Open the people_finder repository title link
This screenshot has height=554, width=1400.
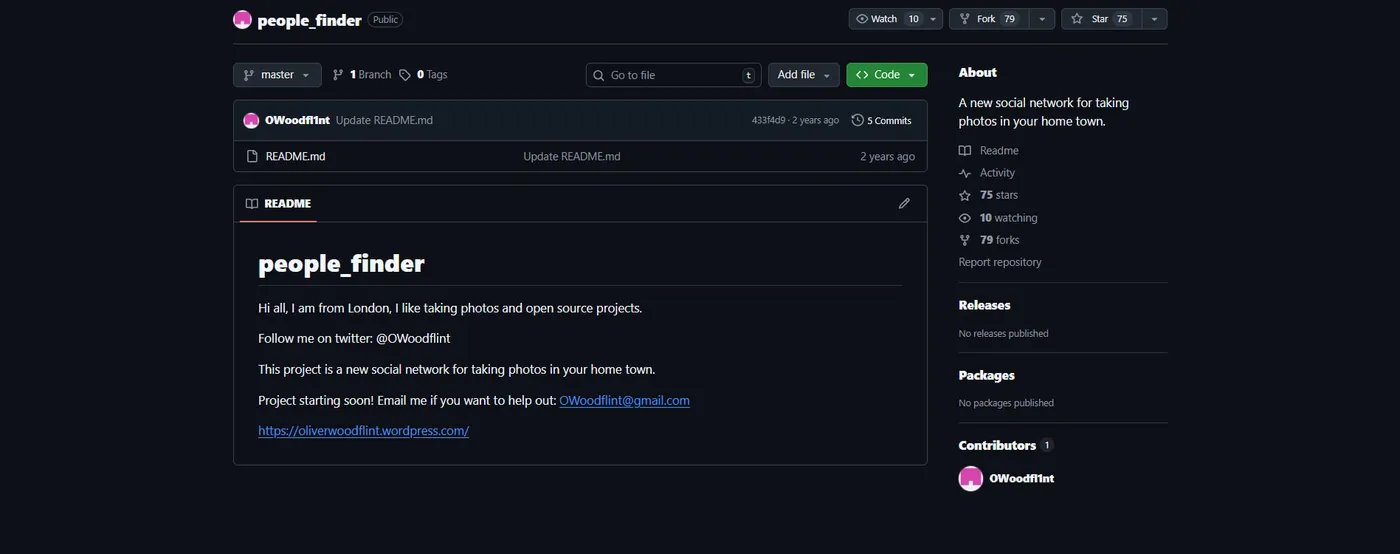309,20
